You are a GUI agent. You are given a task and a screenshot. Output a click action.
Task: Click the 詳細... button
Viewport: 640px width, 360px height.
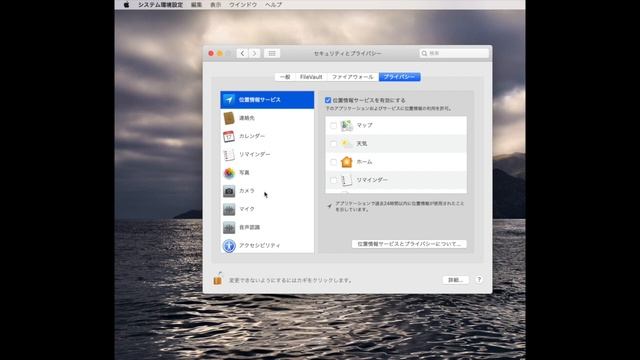click(456, 280)
